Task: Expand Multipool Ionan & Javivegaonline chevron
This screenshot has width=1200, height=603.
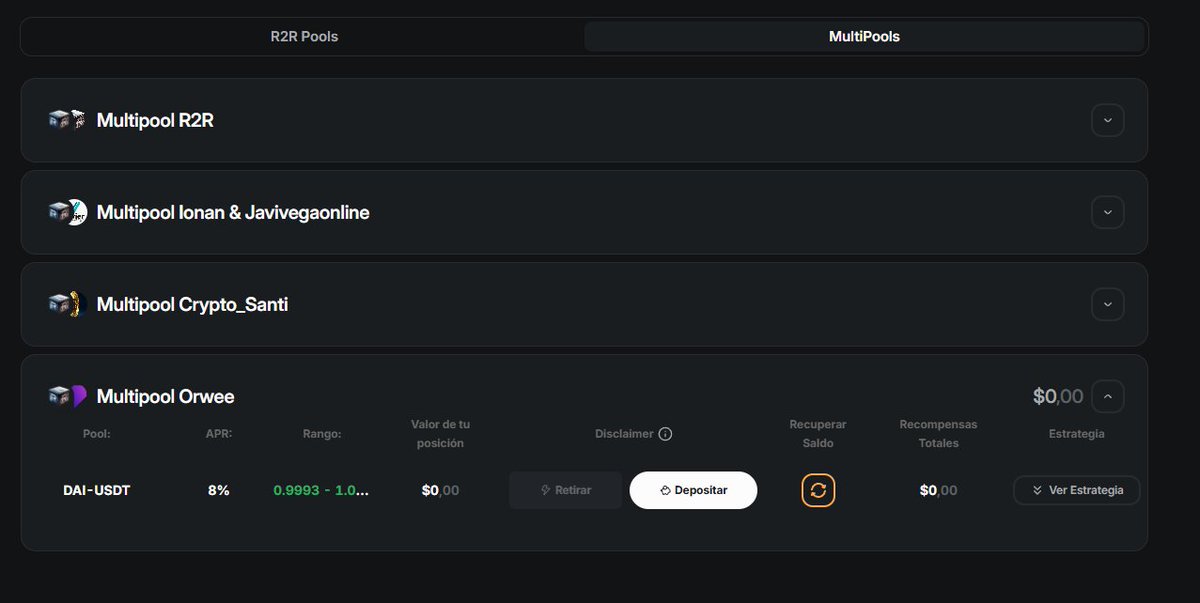Action: coord(1107,212)
